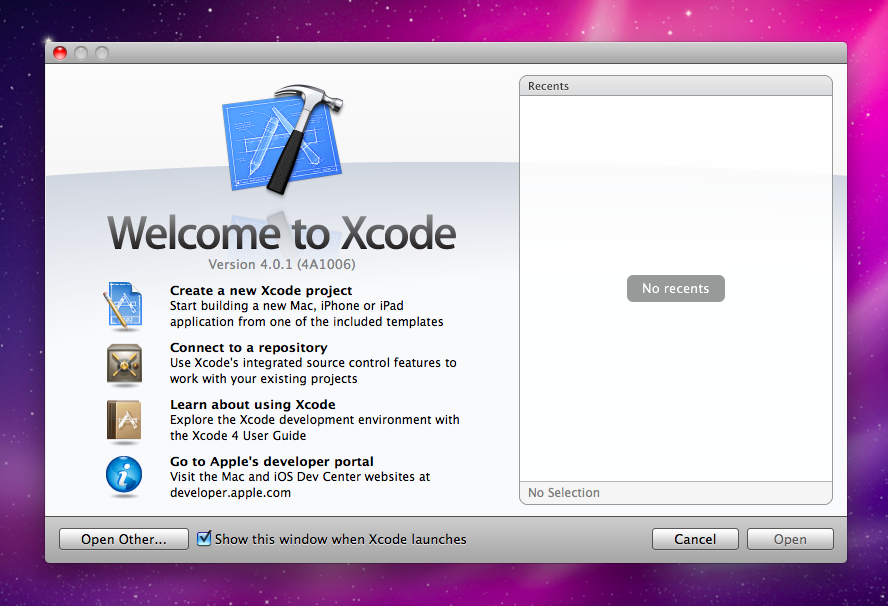888x606 pixels.
Task: Click the Cancel button
Action: (x=695, y=539)
